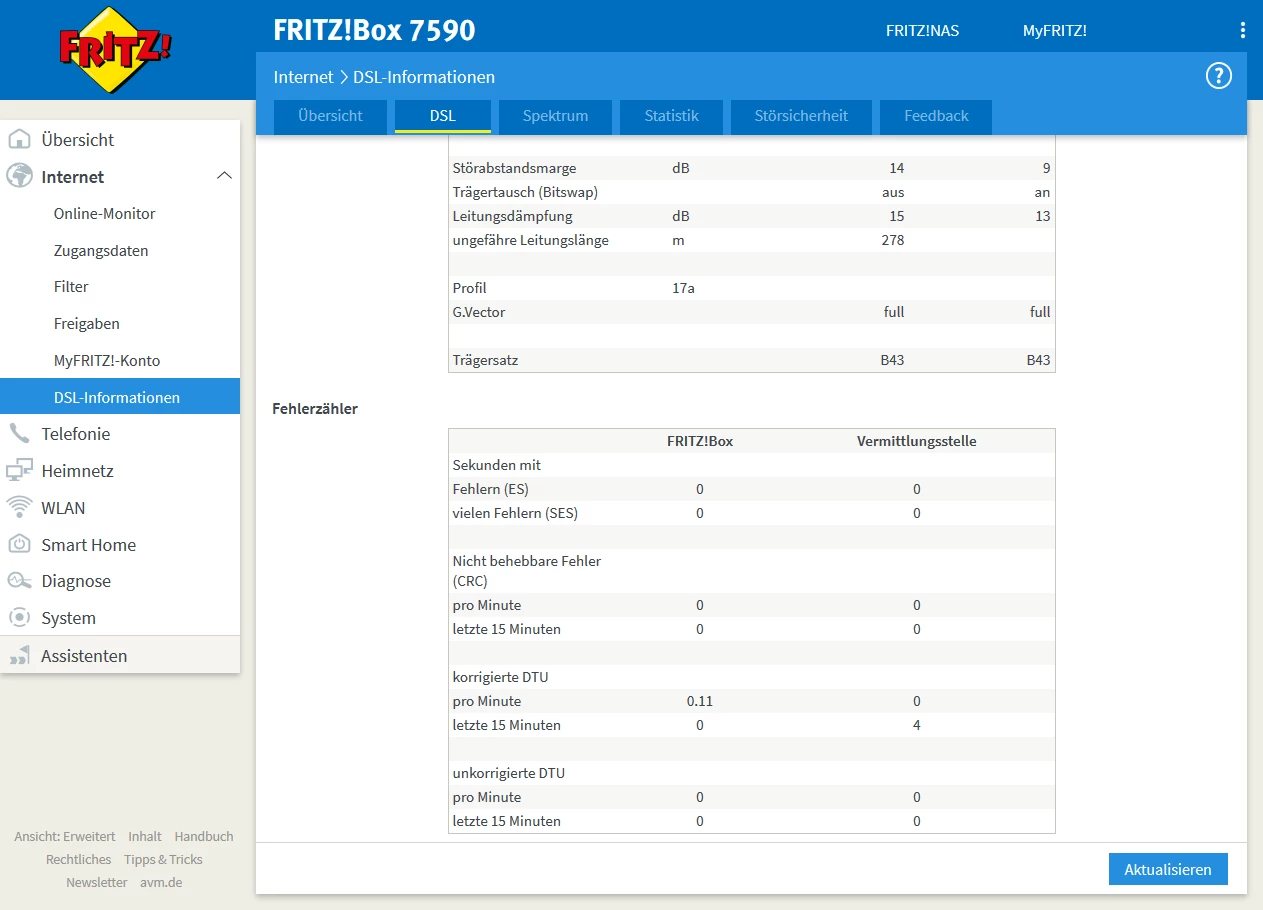Select DSL-Informationen in sidebar
The image size is (1263, 910).
coord(120,397)
